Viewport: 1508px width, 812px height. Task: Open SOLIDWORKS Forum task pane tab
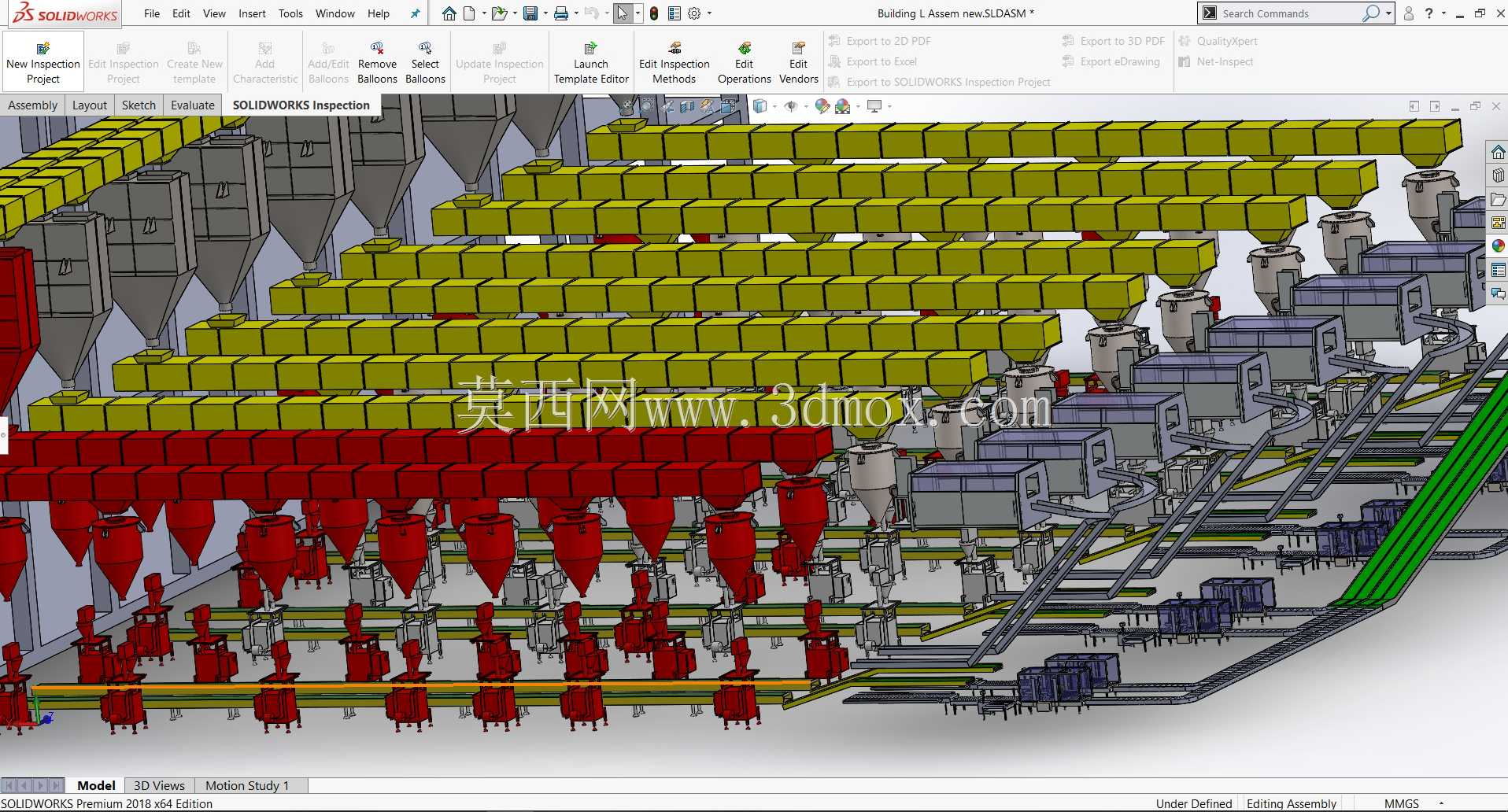(1498, 293)
